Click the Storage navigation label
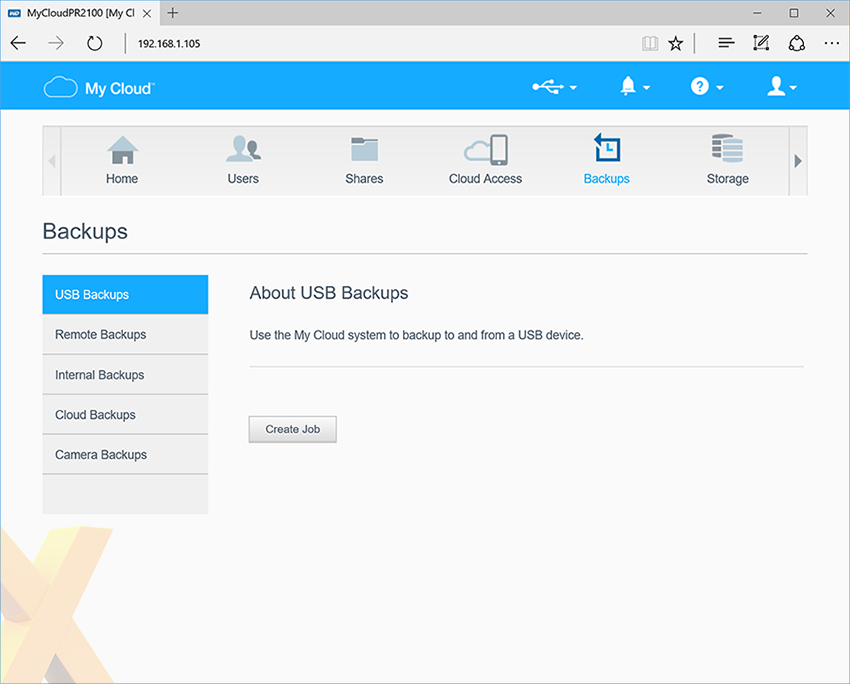This screenshot has height=684, width=850. pyautogui.click(x=727, y=179)
